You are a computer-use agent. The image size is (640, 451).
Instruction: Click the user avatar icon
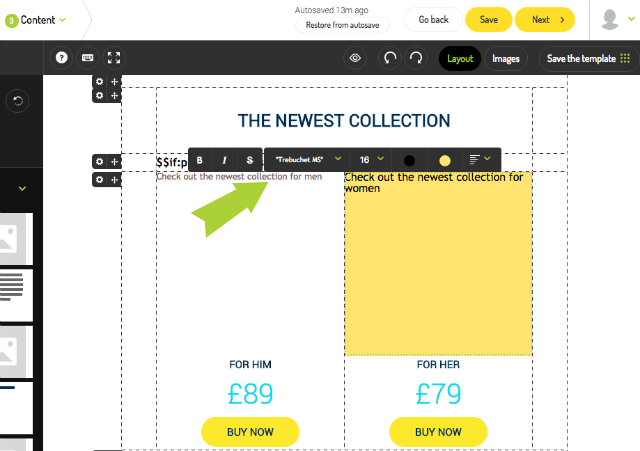[610, 20]
